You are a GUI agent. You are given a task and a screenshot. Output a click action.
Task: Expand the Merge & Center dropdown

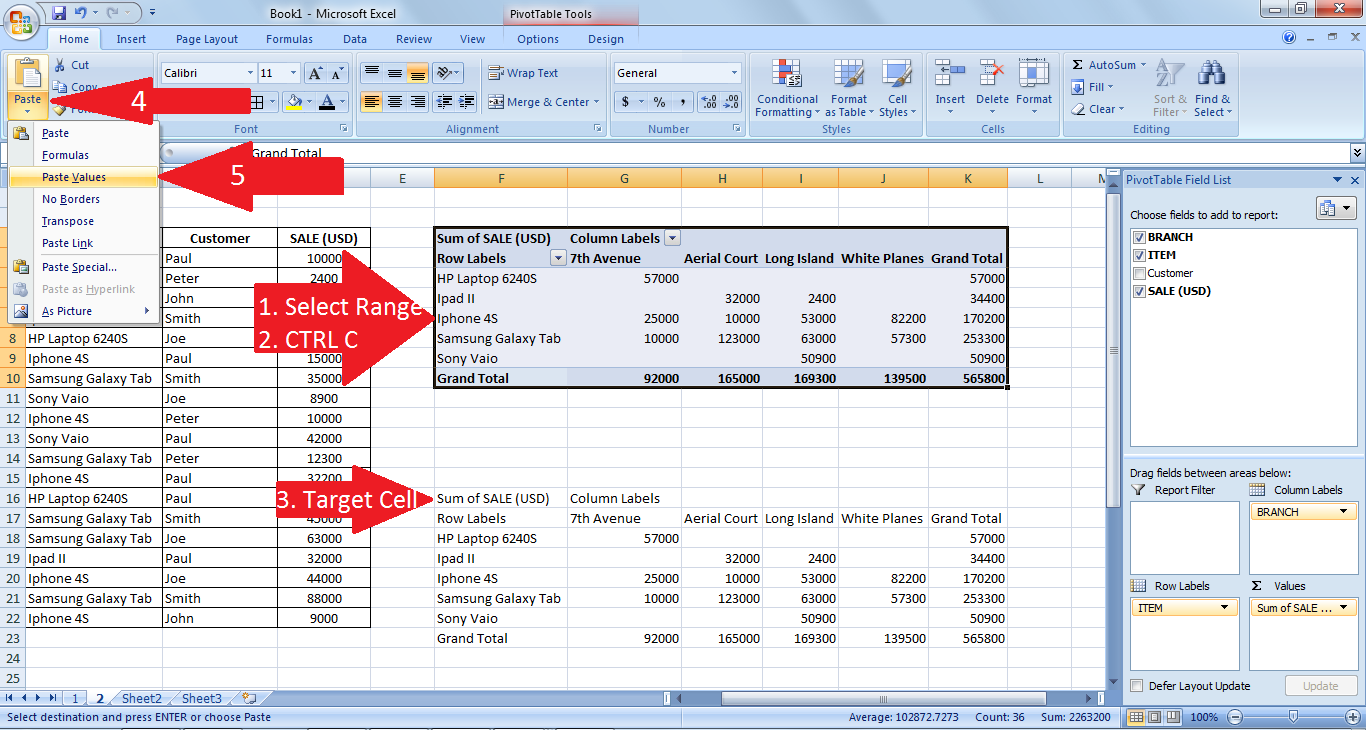tap(597, 102)
